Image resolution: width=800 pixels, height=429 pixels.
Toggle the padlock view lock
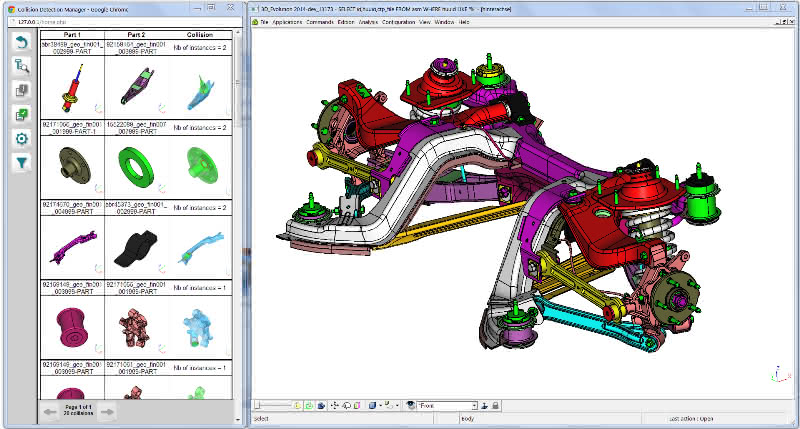point(495,406)
